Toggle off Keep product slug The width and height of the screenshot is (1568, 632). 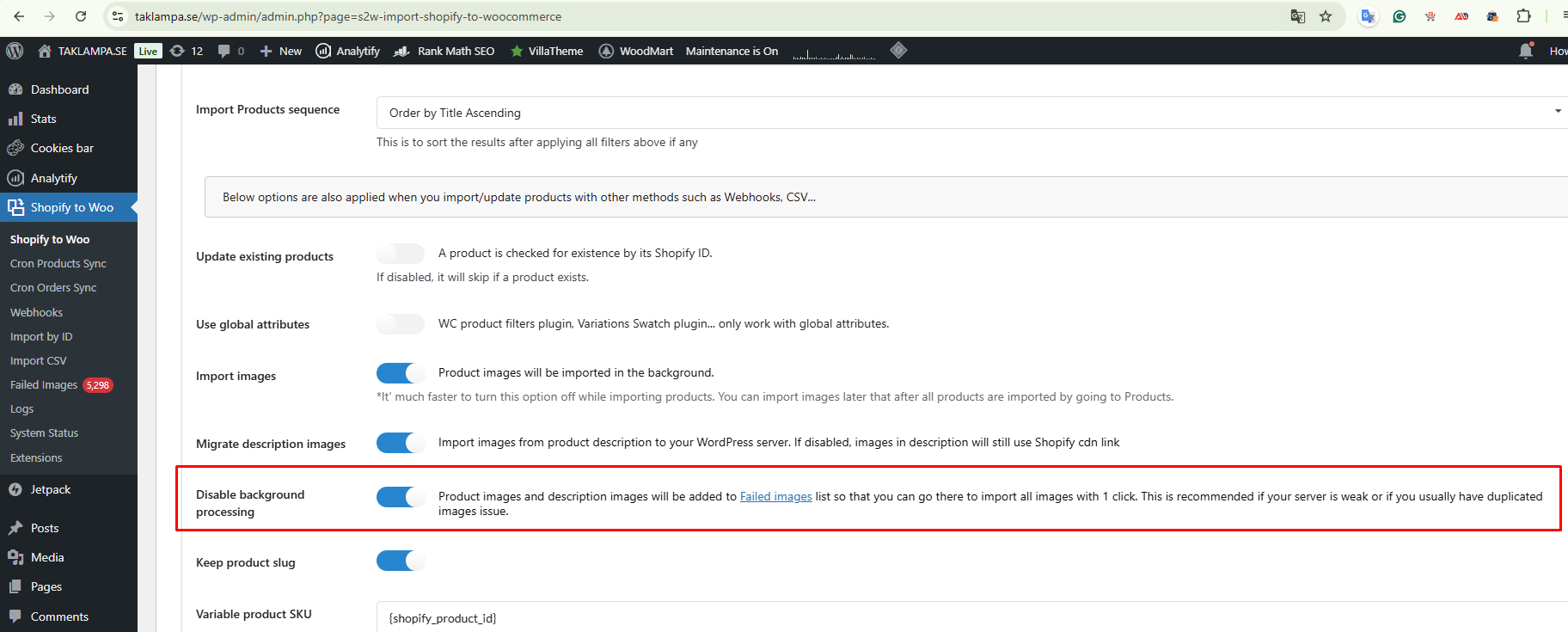(x=401, y=561)
